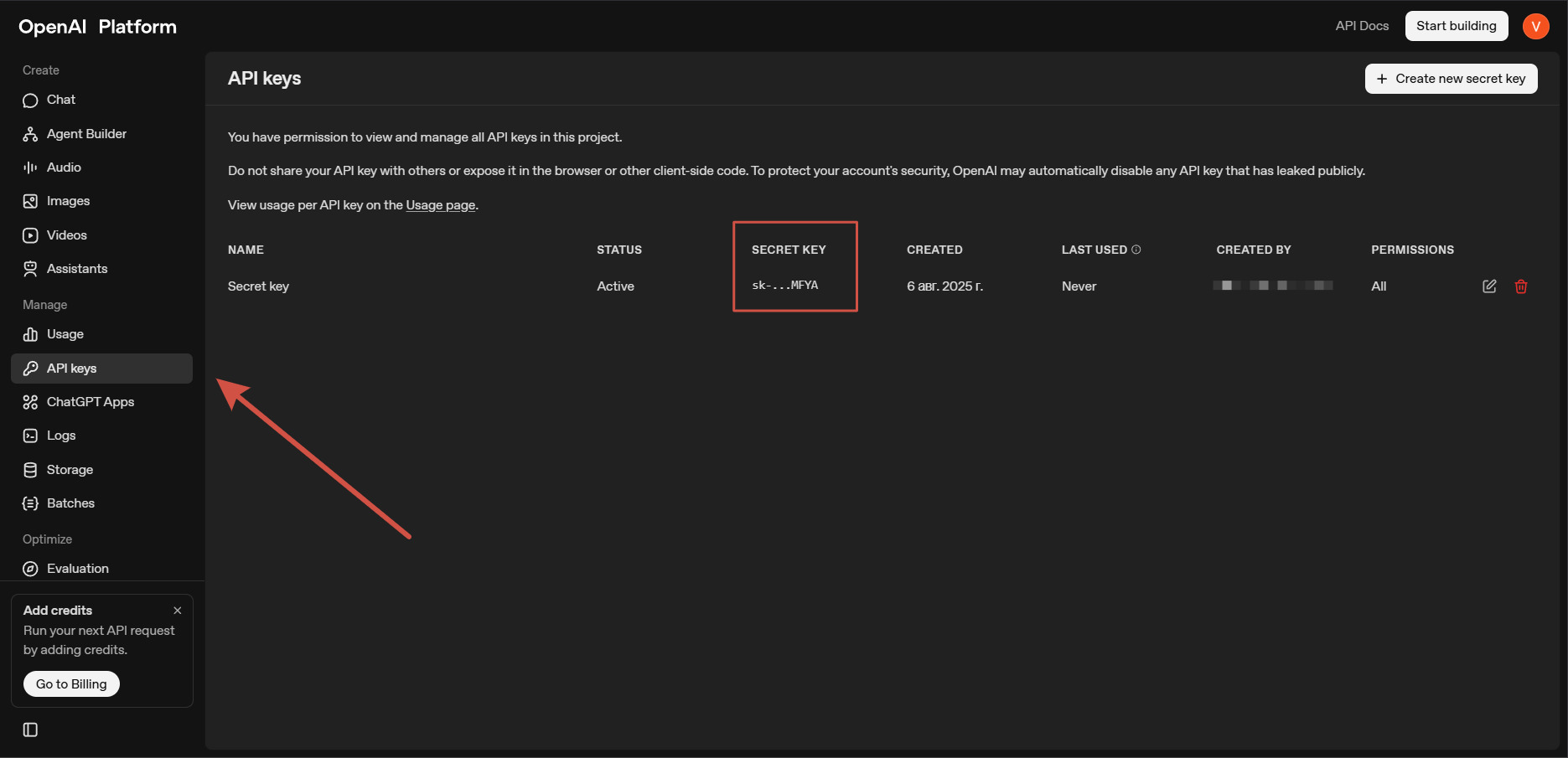The height and width of the screenshot is (758, 1568).
Task: Click the Storage database icon
Action: tap(30, 470)
